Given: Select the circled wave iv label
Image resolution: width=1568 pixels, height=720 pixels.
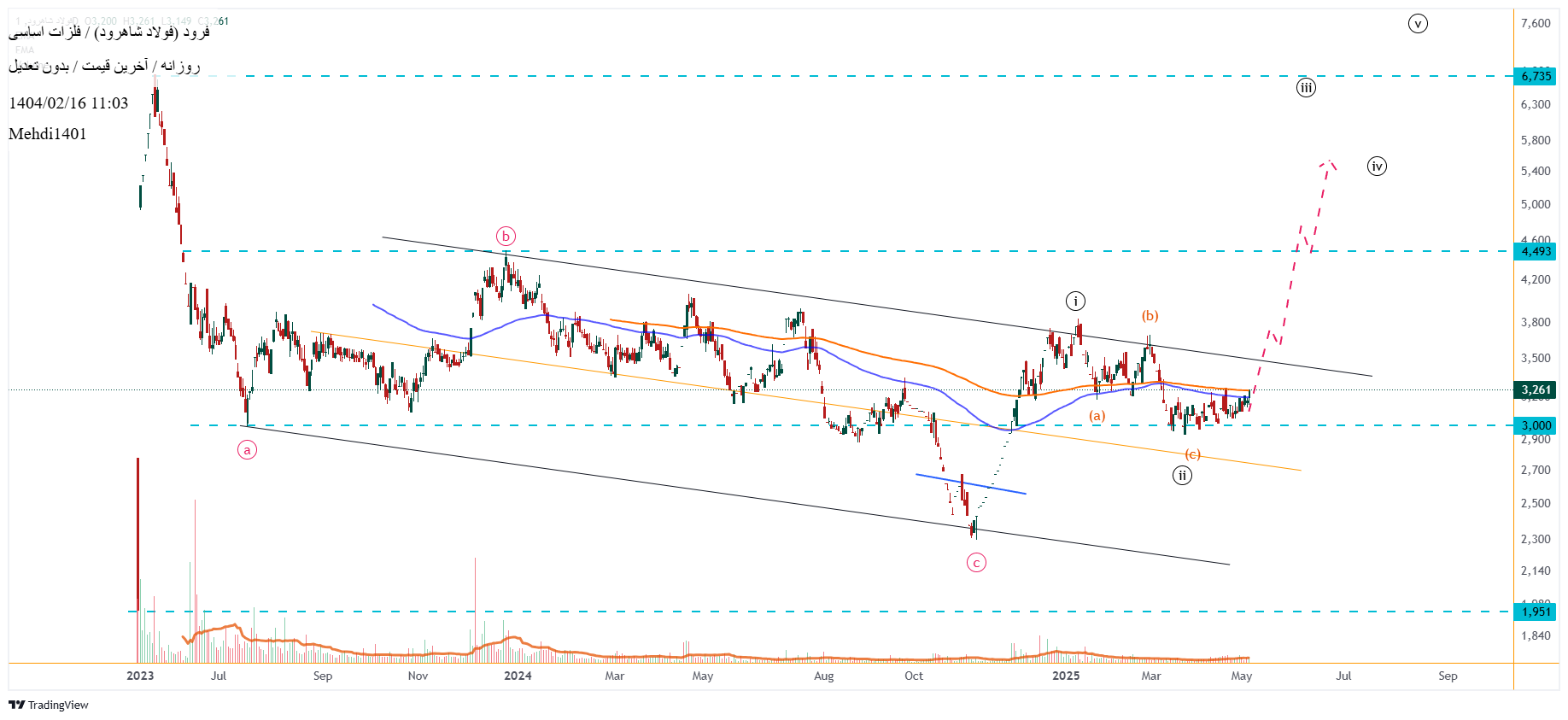Looking at the screenshot, I should click(x=1377, y=167).
